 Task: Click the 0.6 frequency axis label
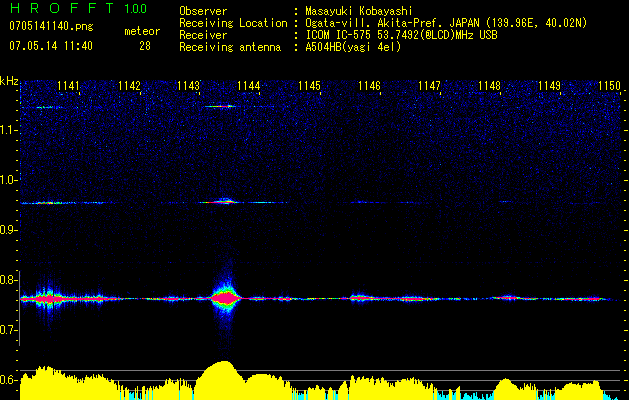click(9, 380)
